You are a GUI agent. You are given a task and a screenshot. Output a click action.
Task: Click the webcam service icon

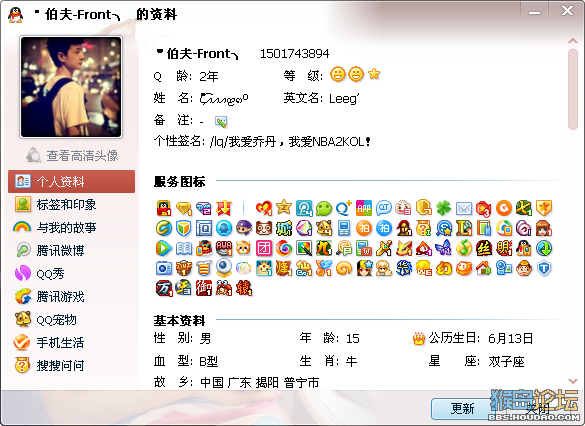(x=223, y=268)
